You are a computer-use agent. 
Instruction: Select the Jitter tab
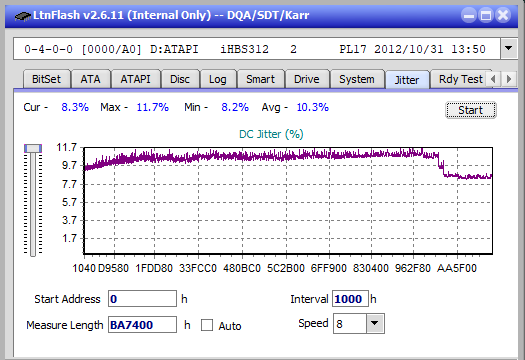[x=407, y=80]
